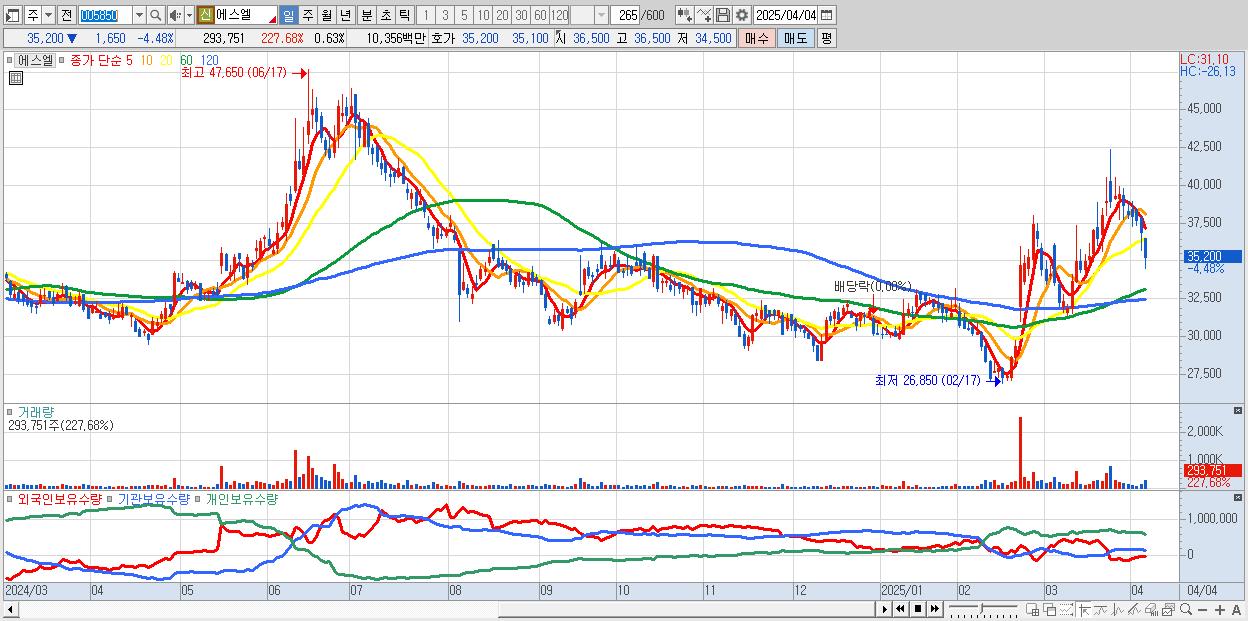Click interval preset 3

click(445, 15)
